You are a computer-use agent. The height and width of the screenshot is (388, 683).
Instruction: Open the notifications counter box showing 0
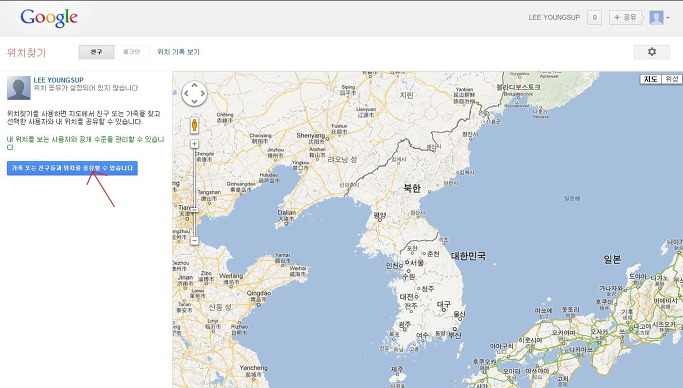[594, 17]
